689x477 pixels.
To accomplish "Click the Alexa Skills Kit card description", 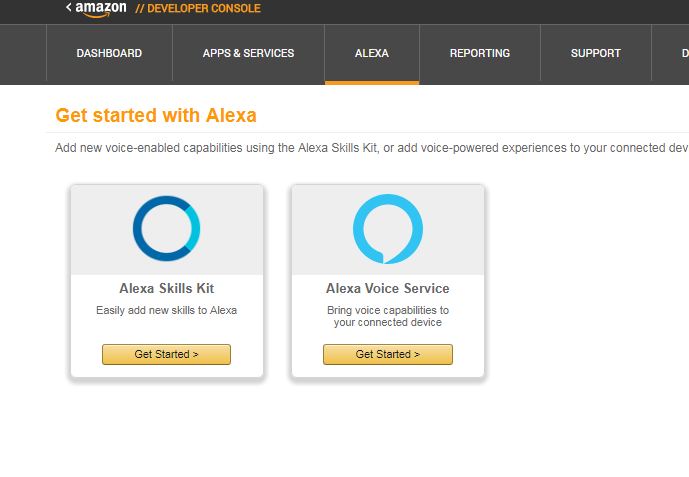I will click(167, 310).
